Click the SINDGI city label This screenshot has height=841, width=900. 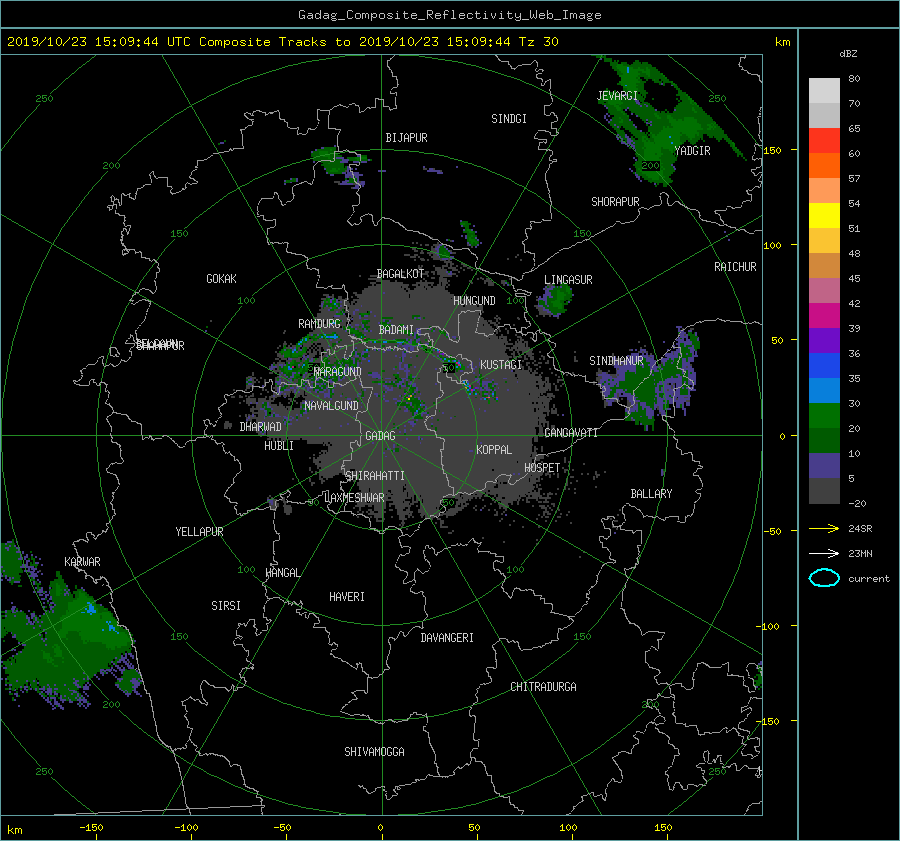(x=509, y=119)
